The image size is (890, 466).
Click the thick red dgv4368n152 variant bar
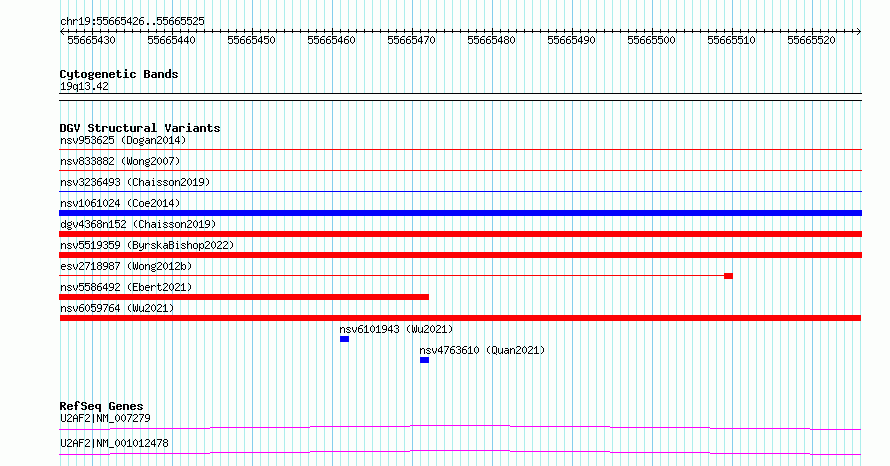coord(460,234)
